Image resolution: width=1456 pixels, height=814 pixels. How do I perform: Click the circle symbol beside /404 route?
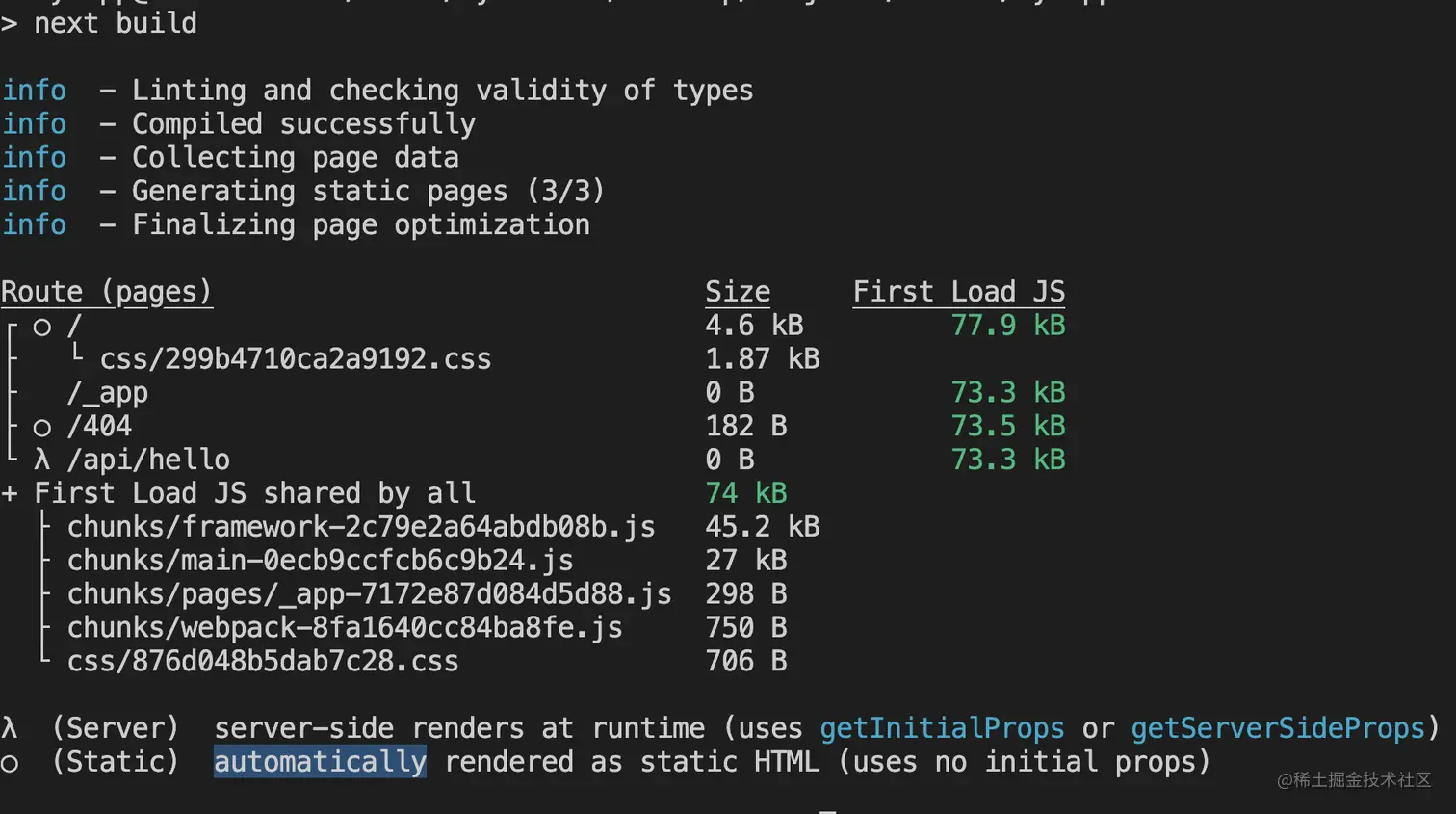[x=41, y=428]
